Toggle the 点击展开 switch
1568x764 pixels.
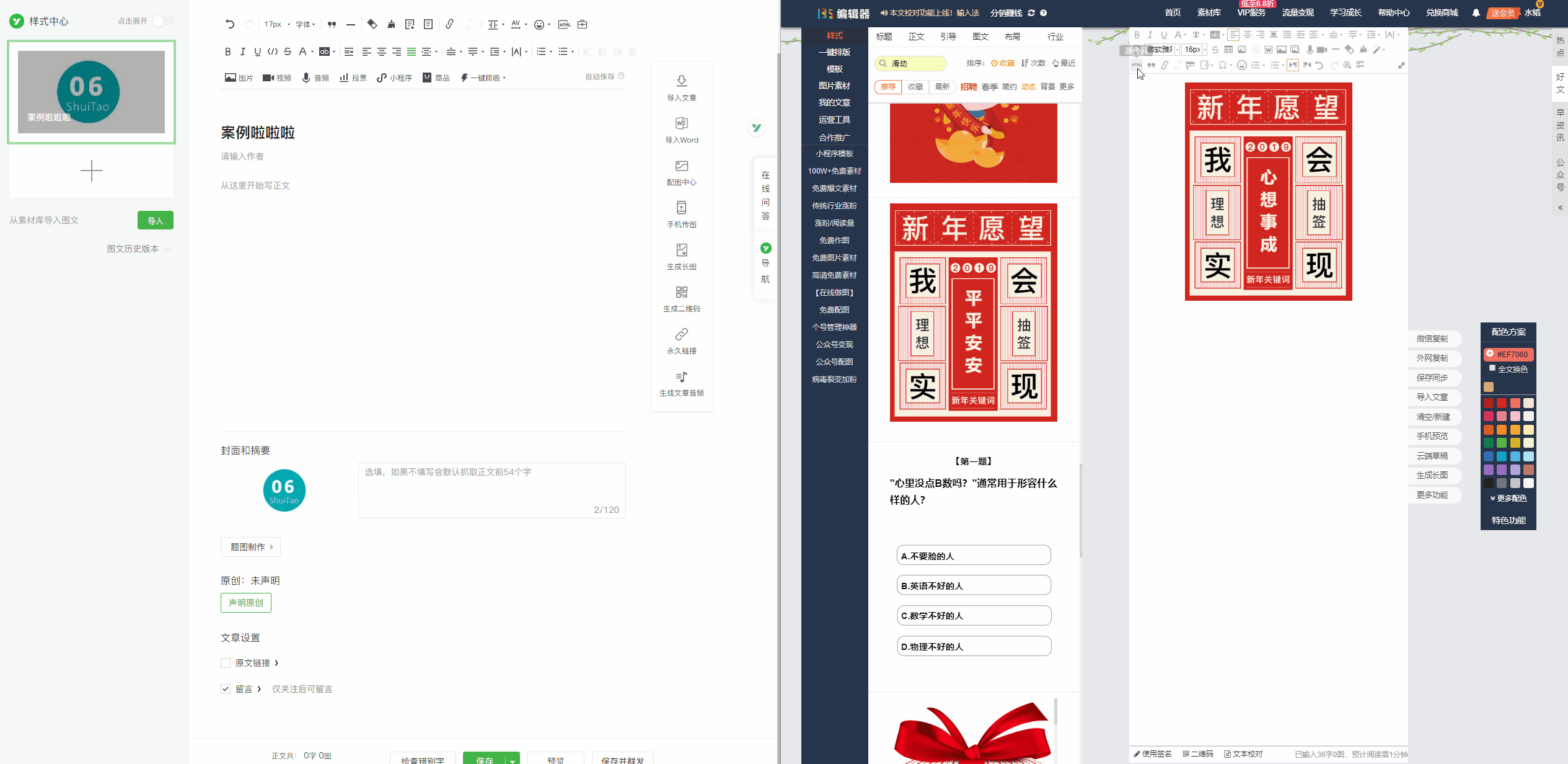tap(162, 21)
